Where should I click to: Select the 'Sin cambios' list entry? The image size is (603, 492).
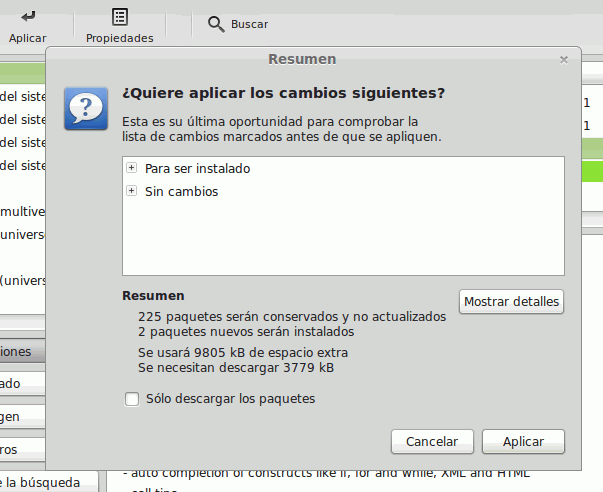pyautogui.click(x=181, y=191)
